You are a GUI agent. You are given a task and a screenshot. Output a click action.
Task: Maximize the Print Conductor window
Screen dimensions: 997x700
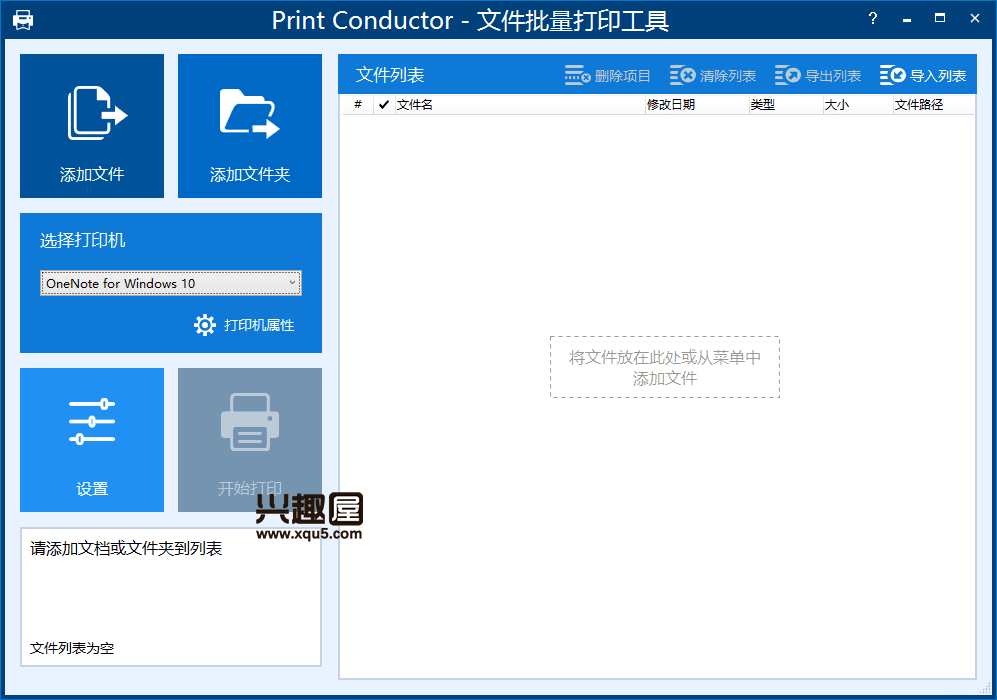click(940, 18)
